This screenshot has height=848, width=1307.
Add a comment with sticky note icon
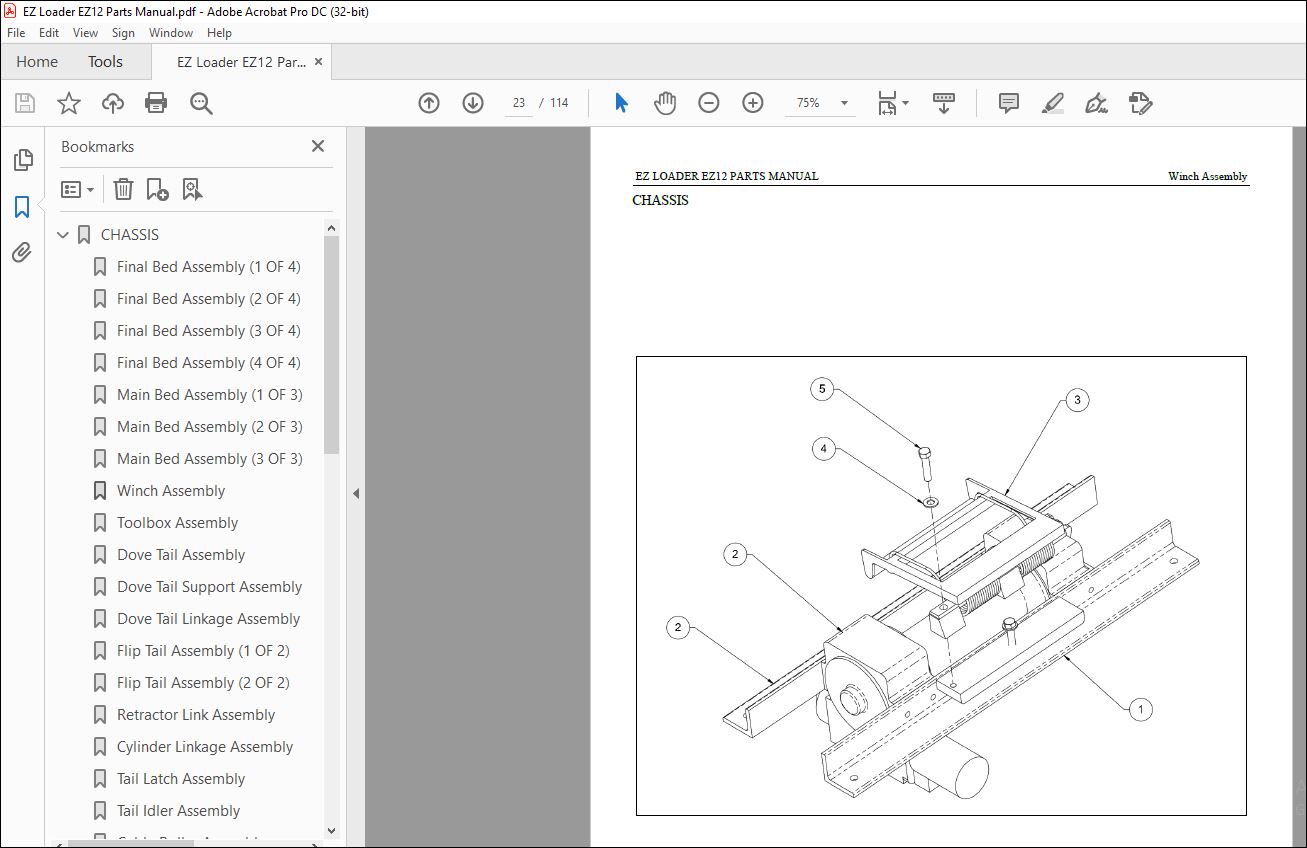(1009, 103)
